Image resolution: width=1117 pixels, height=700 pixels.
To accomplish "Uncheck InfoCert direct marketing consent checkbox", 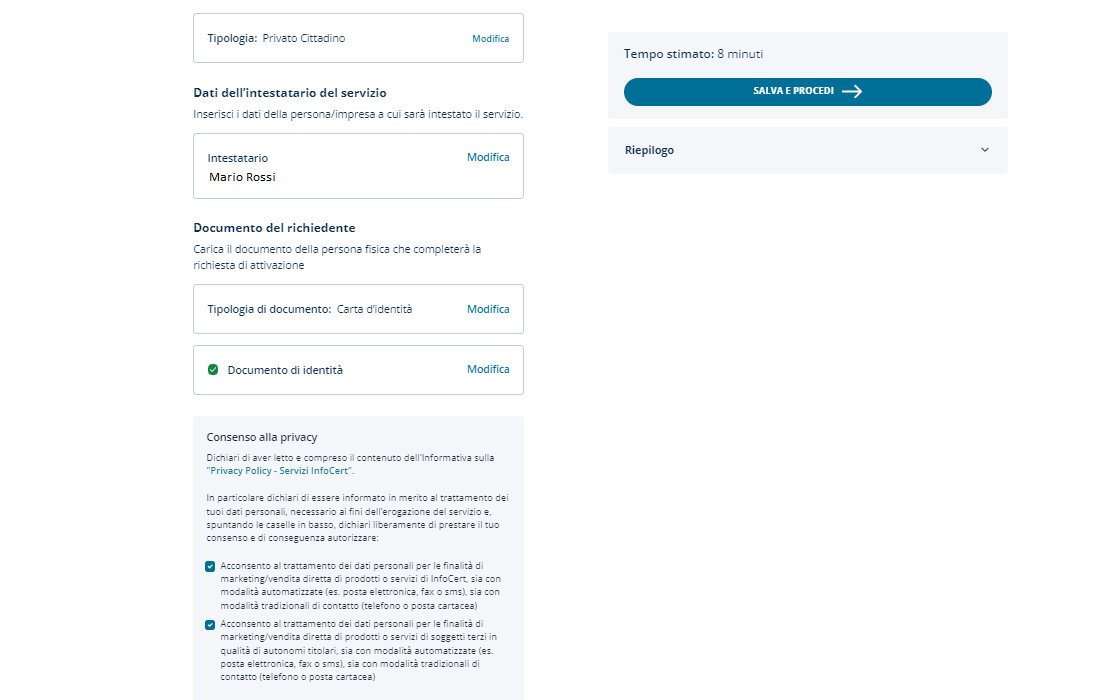I will tap(210, 566).
